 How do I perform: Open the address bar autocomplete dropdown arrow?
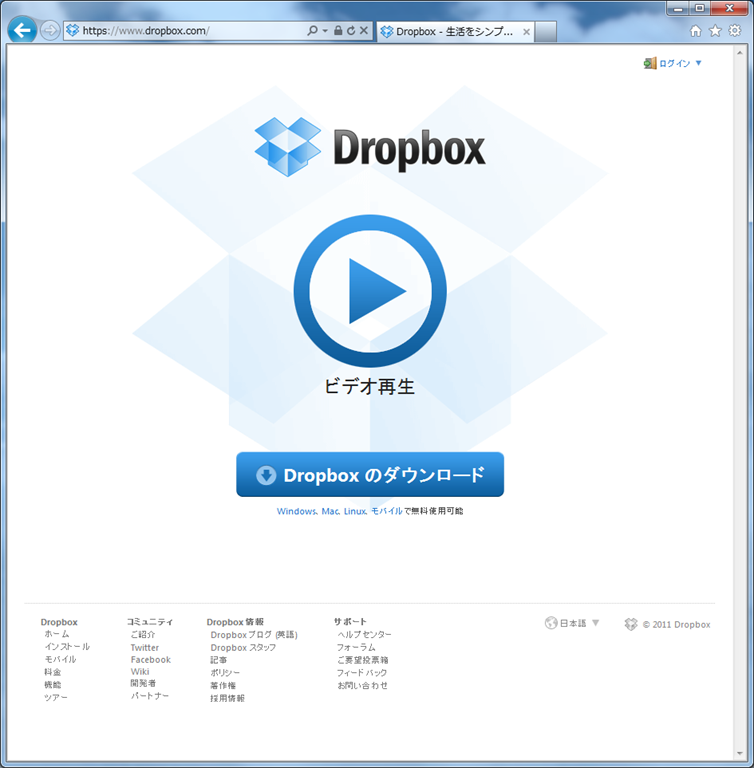(x=325, y=30)
